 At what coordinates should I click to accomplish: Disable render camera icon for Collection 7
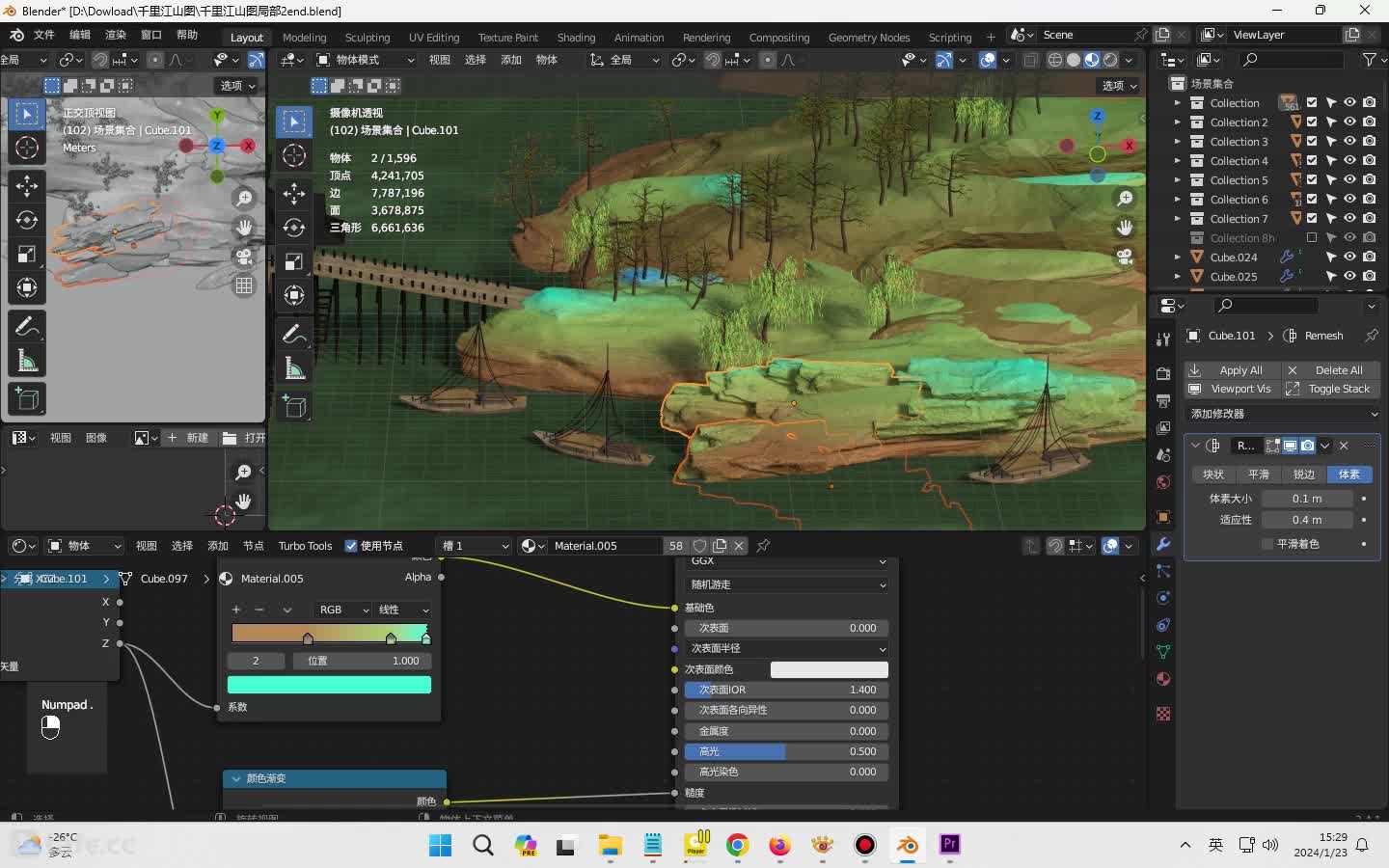pos(1370,219)
